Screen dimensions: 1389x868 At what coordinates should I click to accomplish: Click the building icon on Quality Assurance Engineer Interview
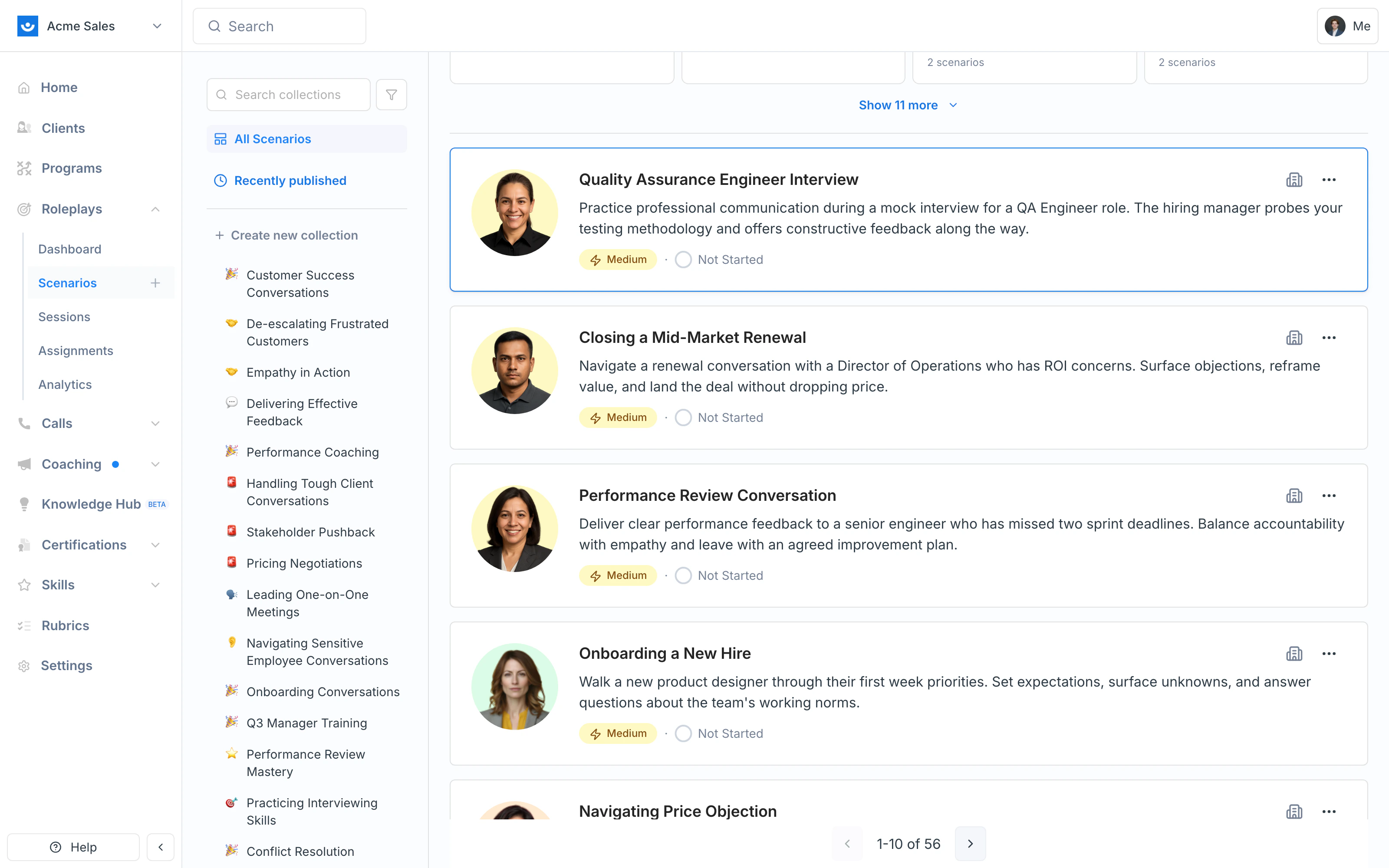click(1294, 180)
